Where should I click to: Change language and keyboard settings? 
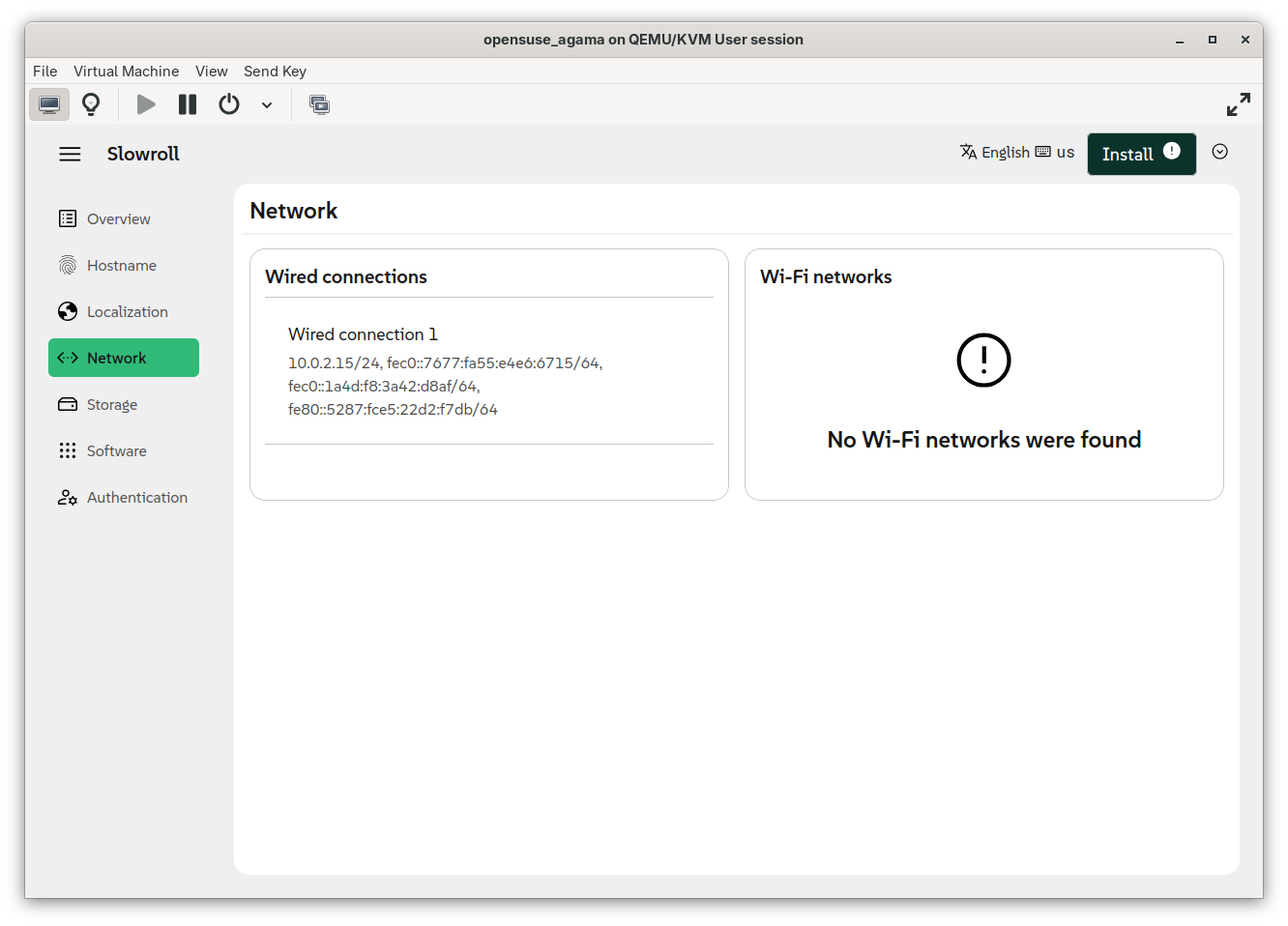[1016, 152]
